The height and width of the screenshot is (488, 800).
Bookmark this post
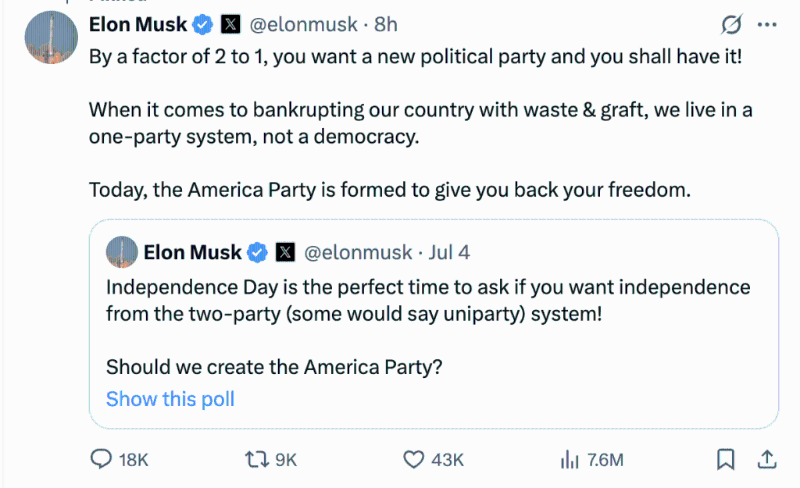pos(726,459)
